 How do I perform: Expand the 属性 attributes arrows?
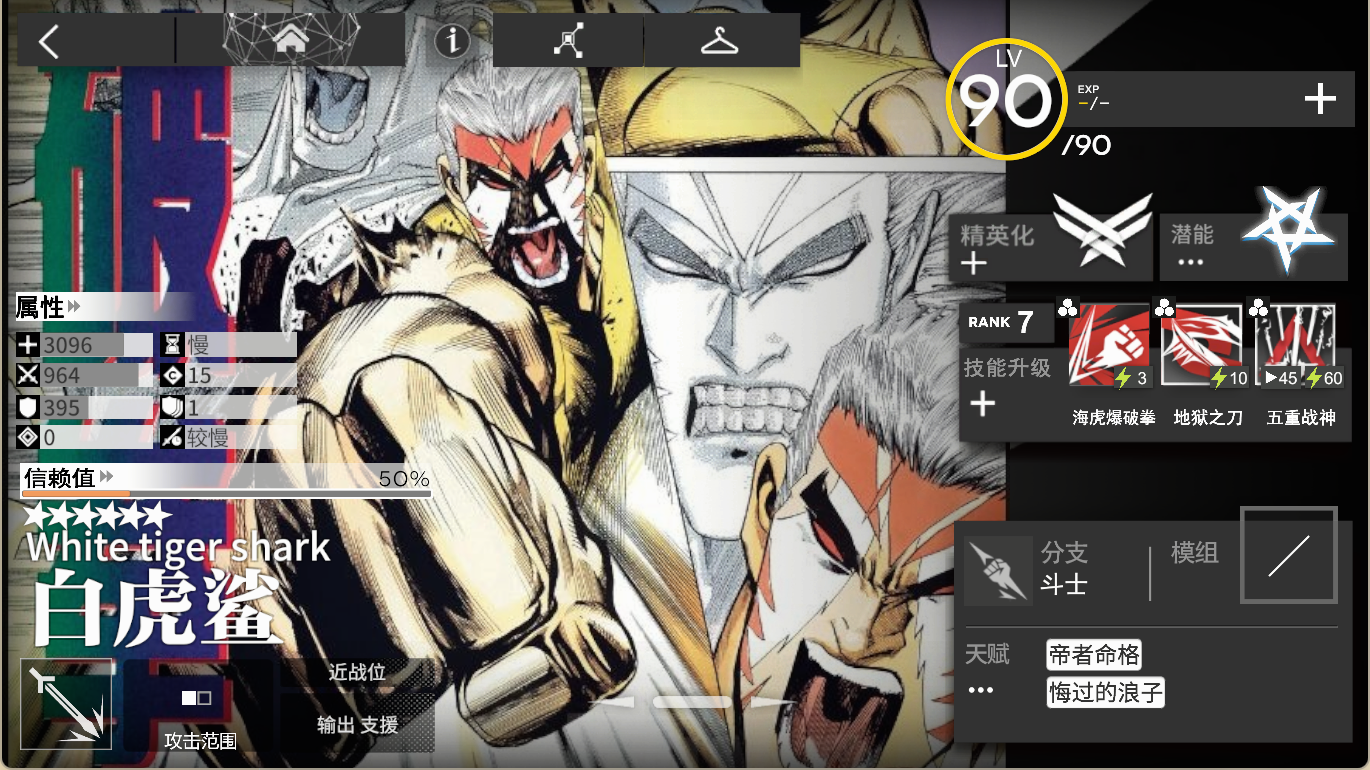click(x=75, y=307)
